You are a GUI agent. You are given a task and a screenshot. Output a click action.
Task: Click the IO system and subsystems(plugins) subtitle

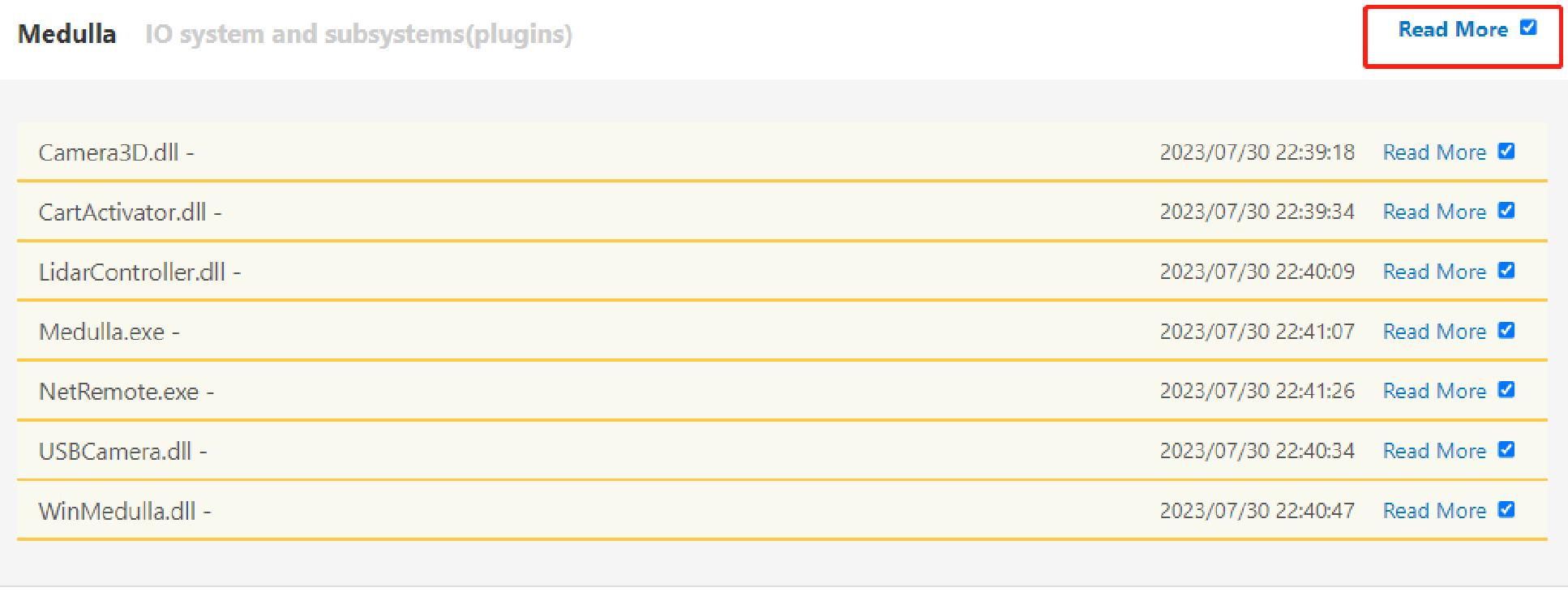click(x=358, y=34)
